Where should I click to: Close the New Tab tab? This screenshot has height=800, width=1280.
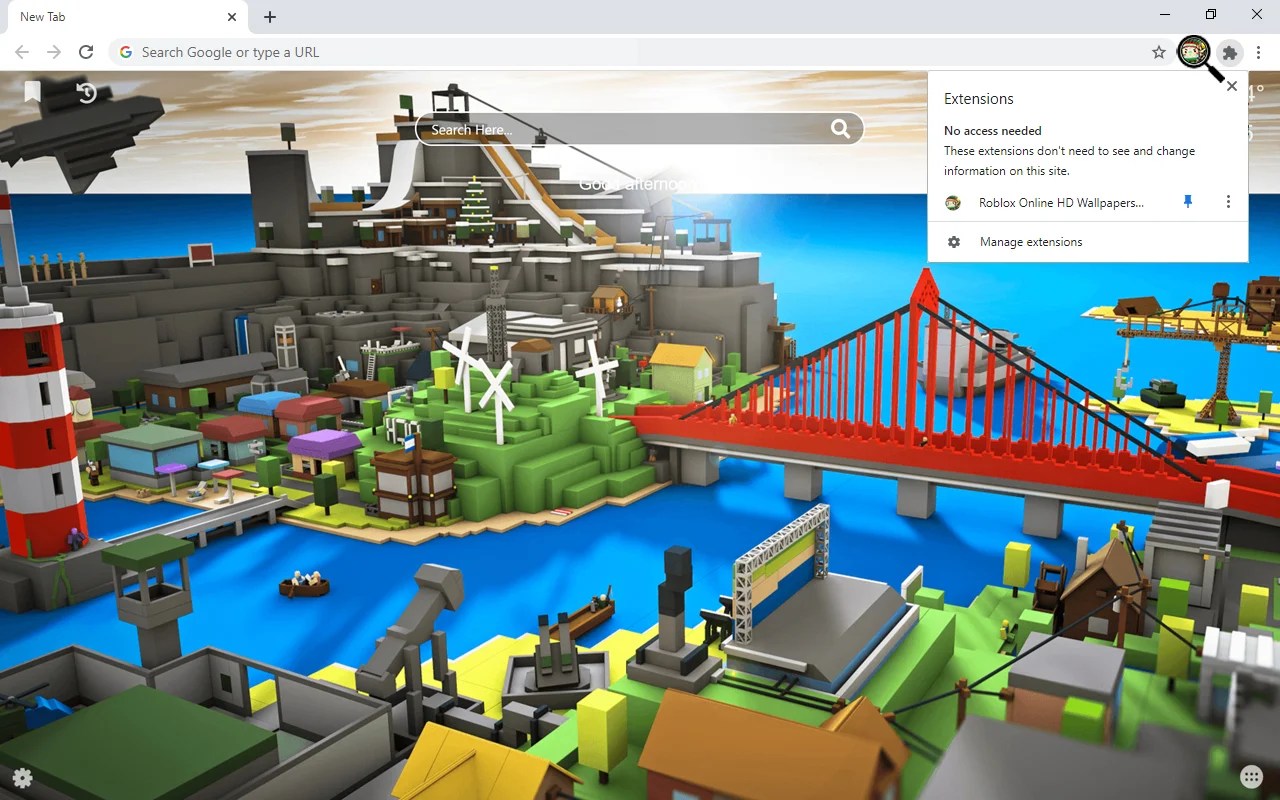point(232,17)
